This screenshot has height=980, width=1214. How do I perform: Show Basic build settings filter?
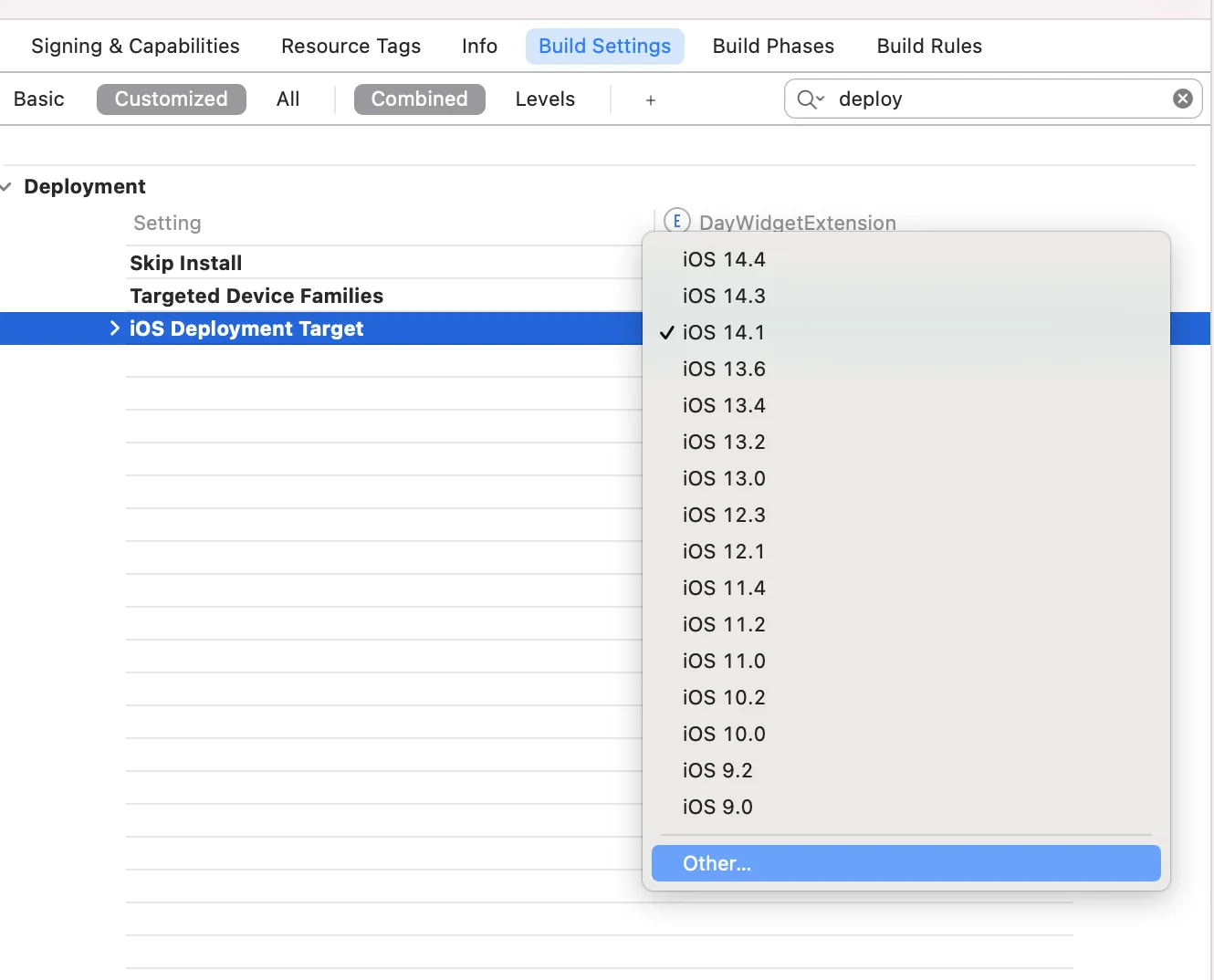click(39, 99)
